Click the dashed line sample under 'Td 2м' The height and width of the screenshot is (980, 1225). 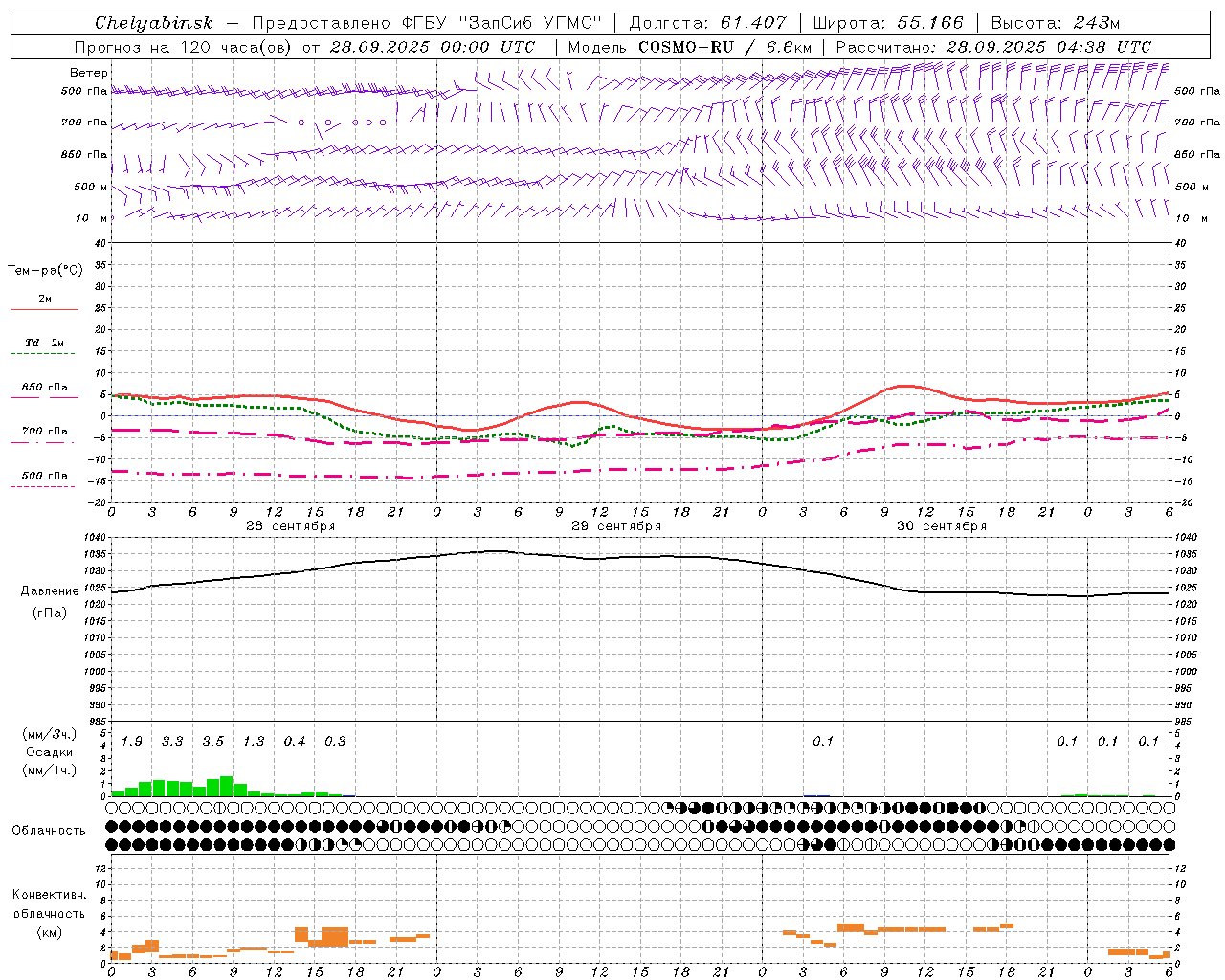(x=42, y=354)
